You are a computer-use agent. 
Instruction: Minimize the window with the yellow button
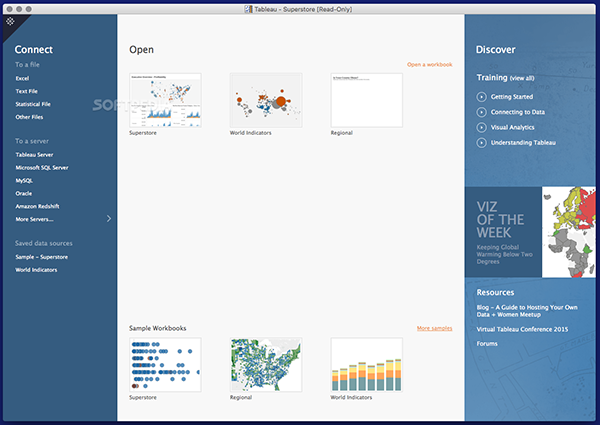[19, 9]
